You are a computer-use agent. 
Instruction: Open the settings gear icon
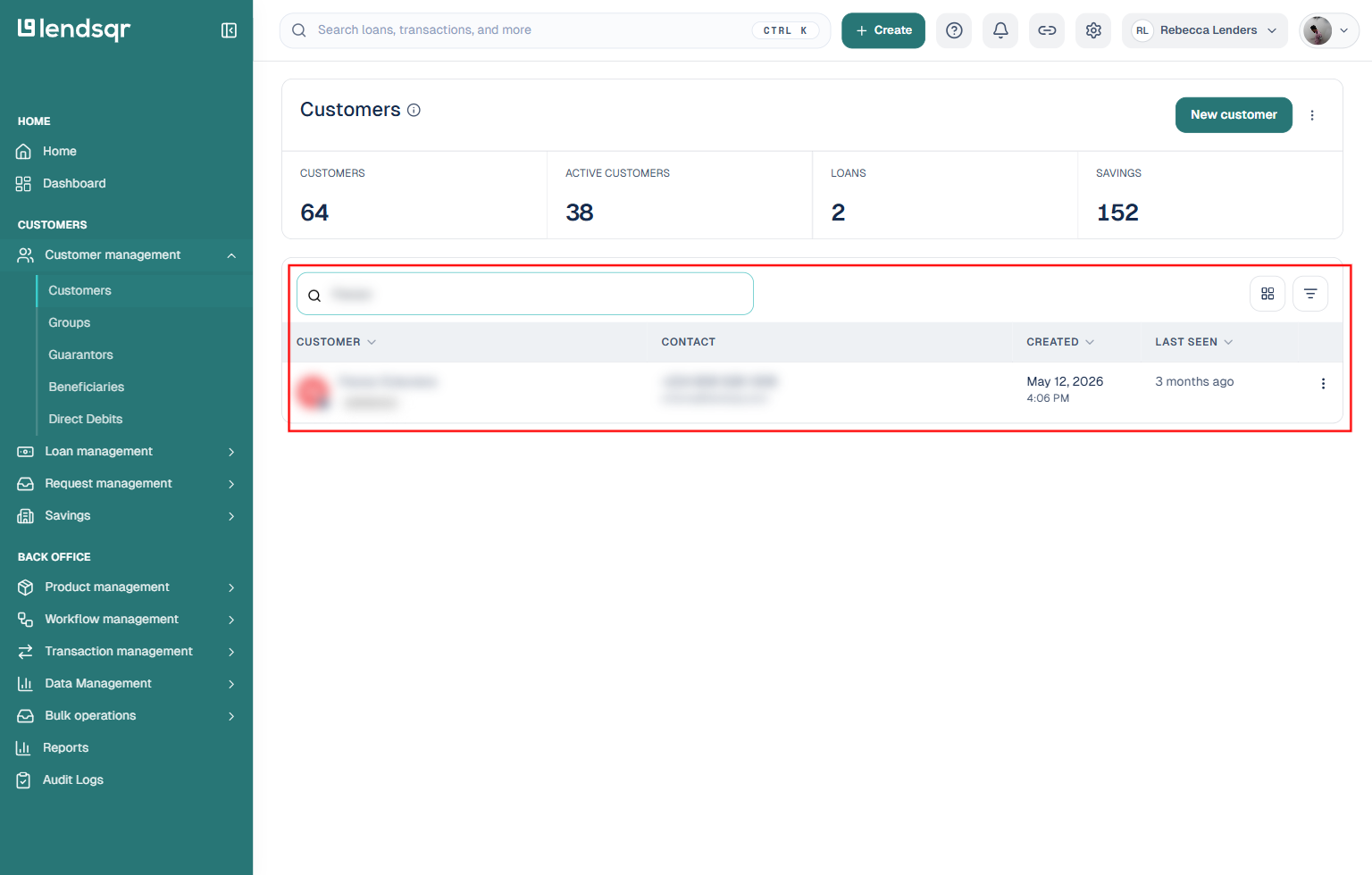pyautogui.click(x=1093, y=30)
